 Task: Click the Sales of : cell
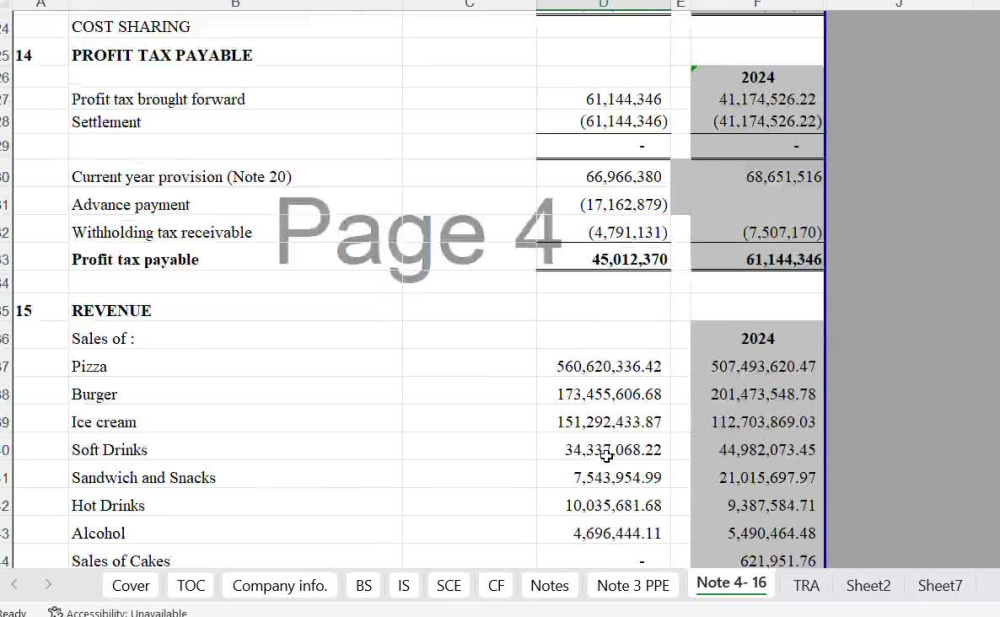point(103,339)
